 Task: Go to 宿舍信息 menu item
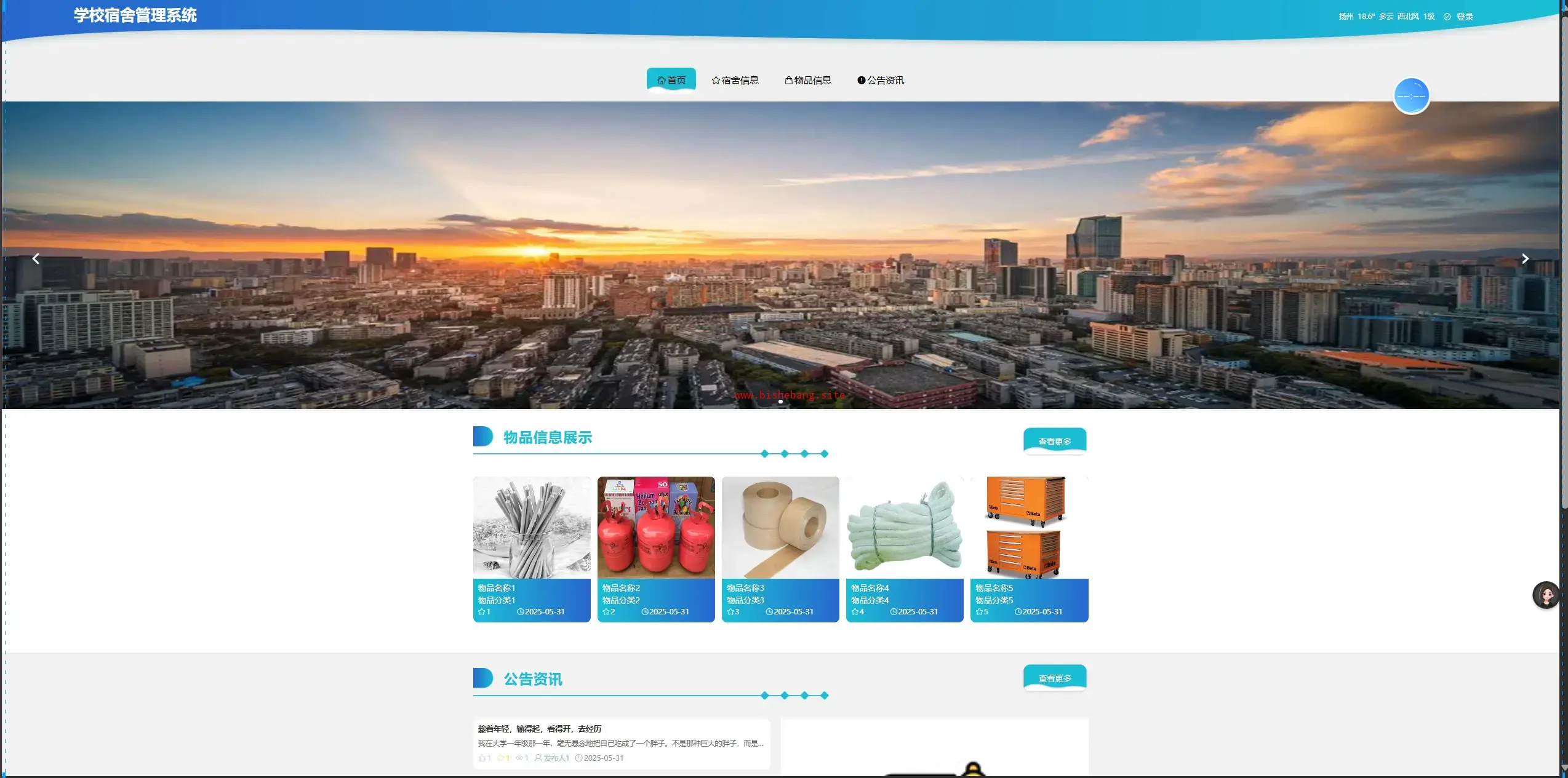(735, 80)
